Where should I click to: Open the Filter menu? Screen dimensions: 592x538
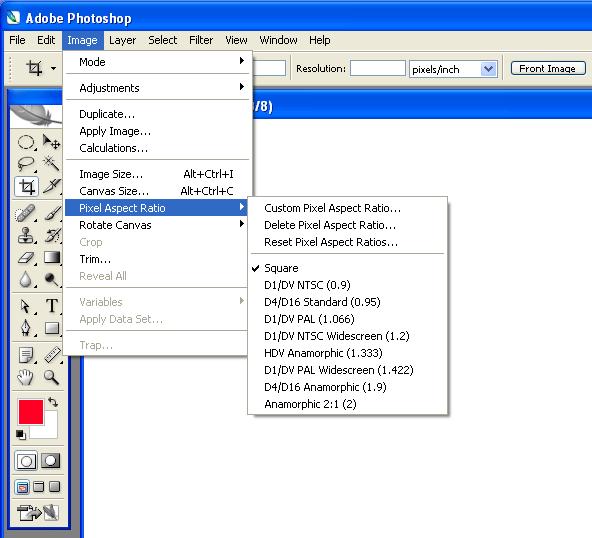click(x=201, y=40)
